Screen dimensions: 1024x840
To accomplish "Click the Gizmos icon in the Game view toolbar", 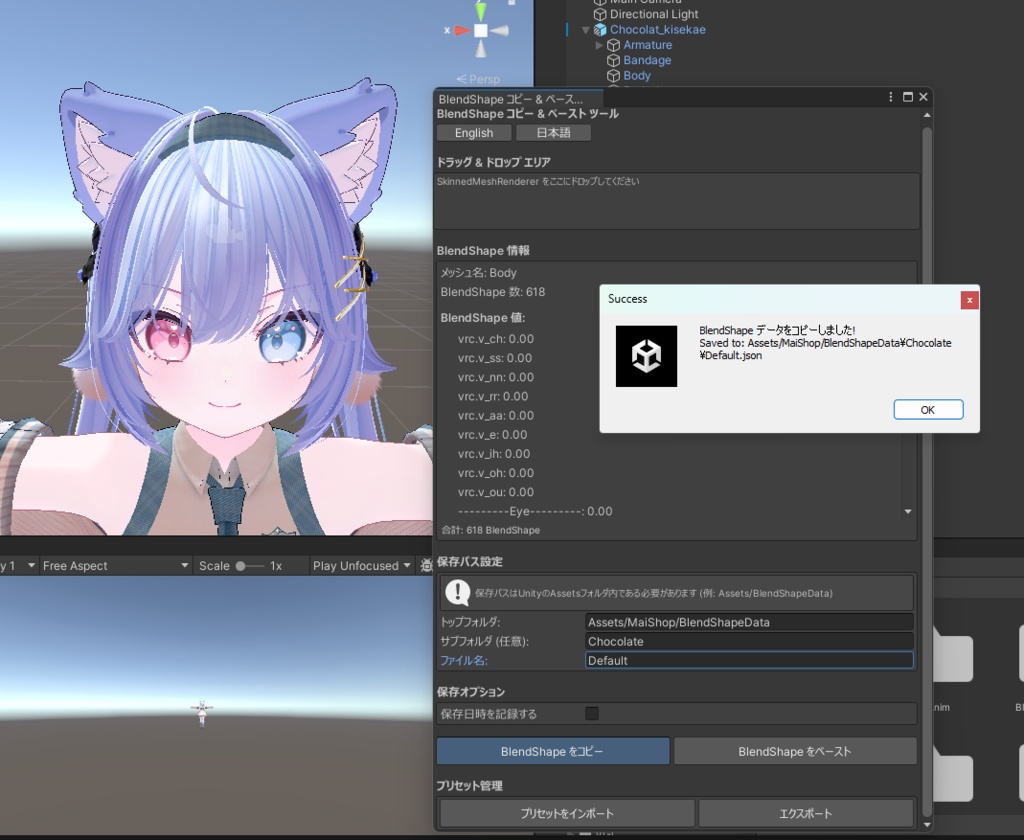I will pos(425,565).
